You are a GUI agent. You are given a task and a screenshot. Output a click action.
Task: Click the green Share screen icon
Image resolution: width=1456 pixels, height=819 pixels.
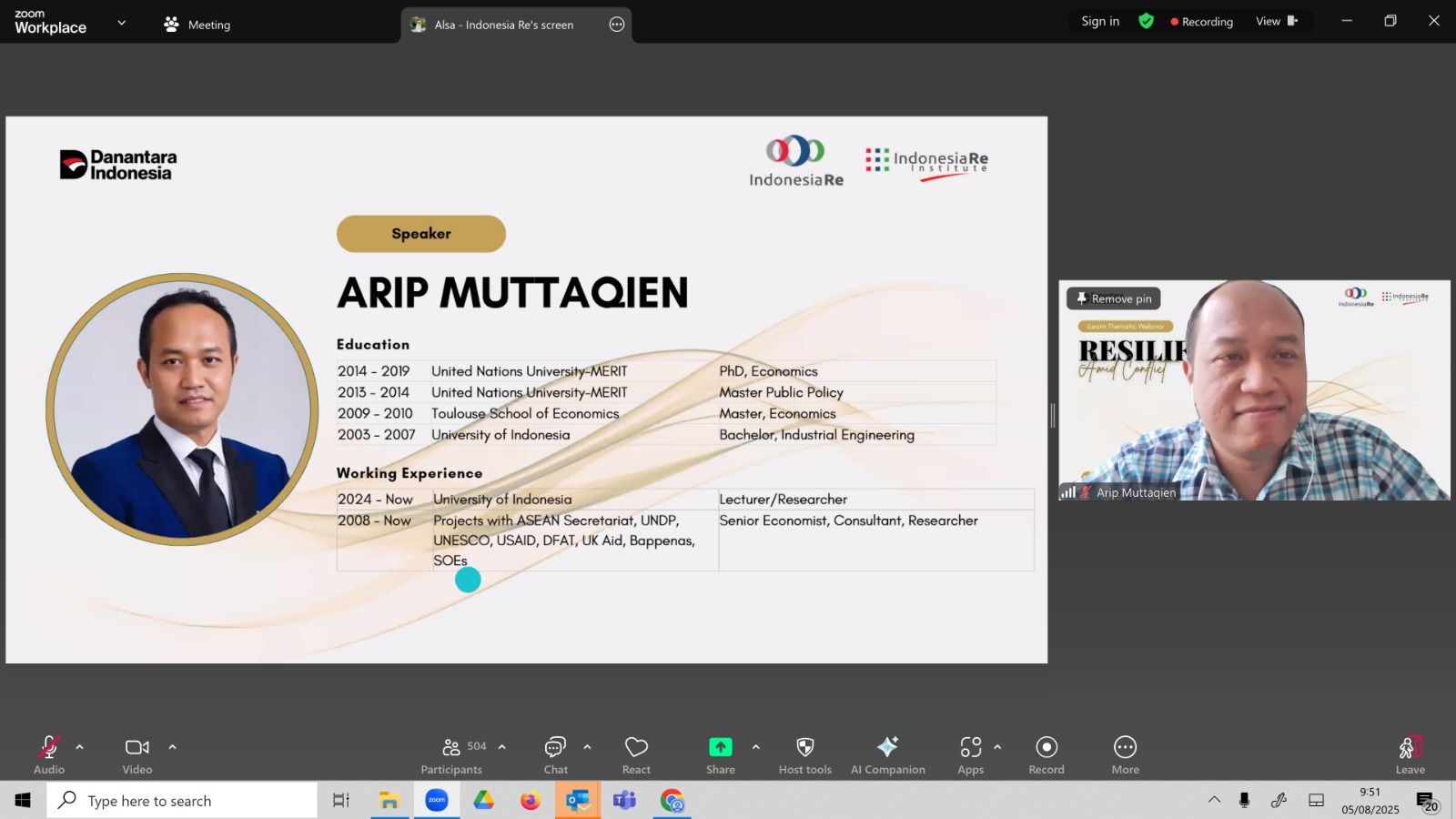point(720,747)
